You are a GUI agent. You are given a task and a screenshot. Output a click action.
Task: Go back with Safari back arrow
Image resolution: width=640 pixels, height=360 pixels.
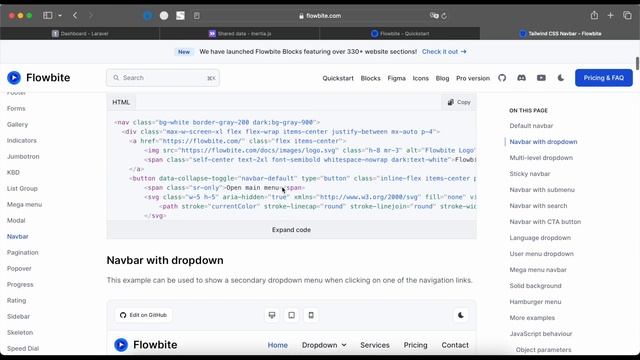(75, 16)
